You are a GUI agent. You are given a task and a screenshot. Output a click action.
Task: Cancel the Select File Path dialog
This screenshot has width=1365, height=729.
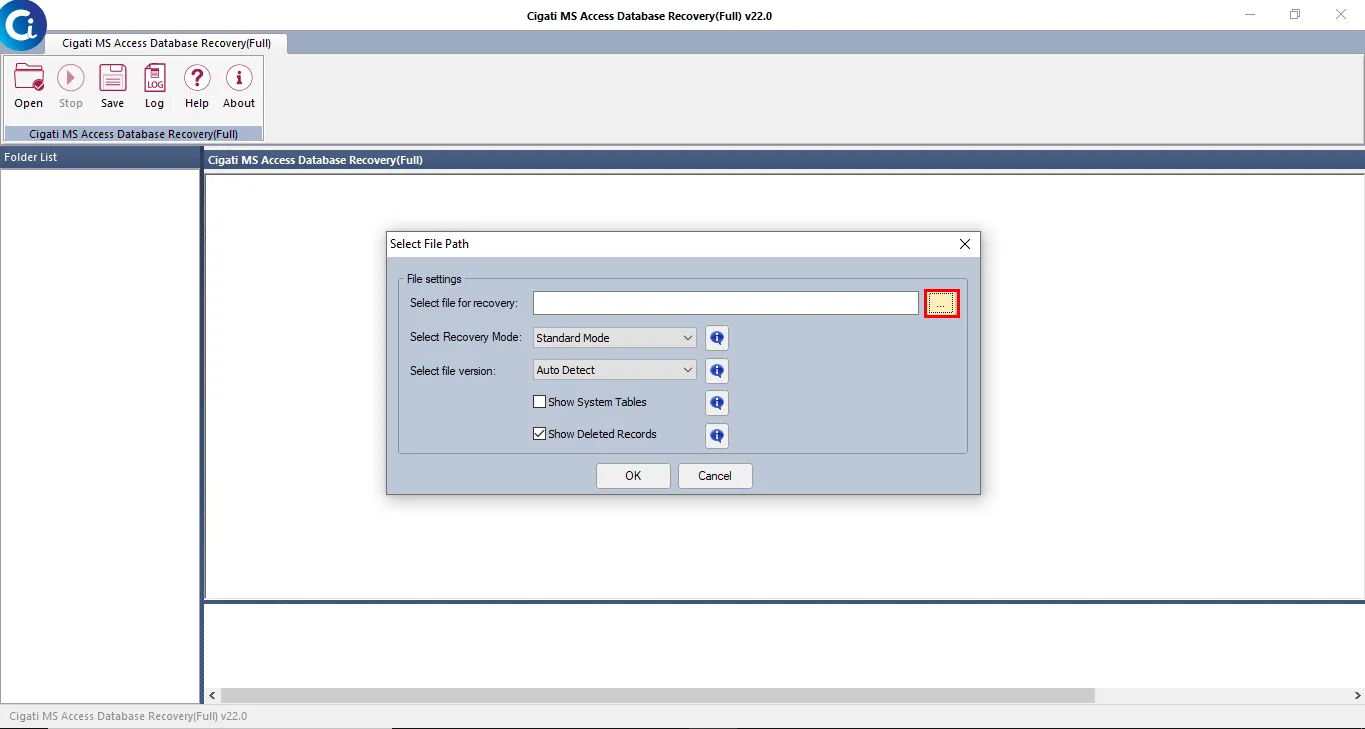click(715, 476)
